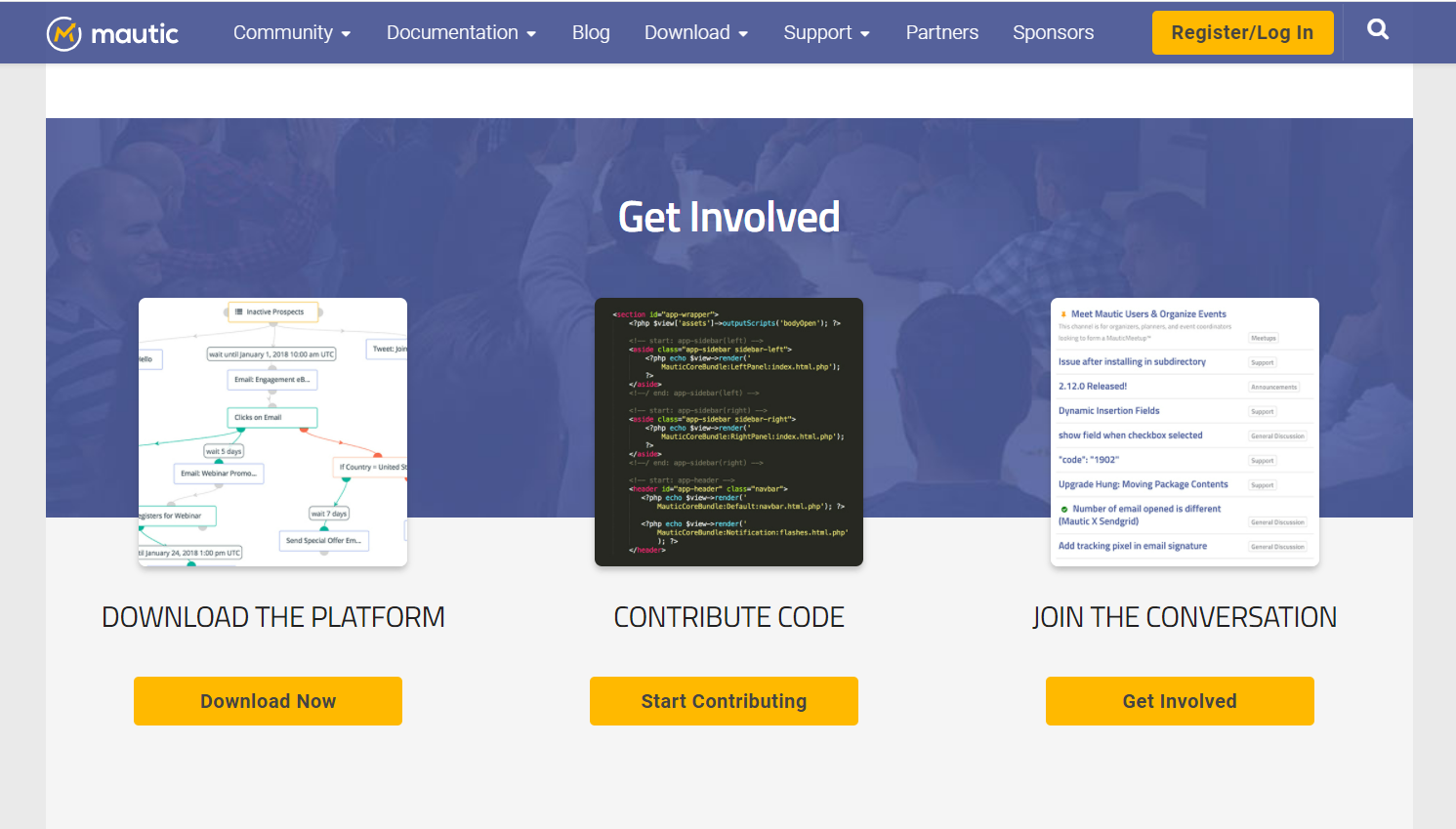1456x829 pixels.
Task: Open 'Meet Mautic Users & Organize Events' topic
Action: click(1148, 314)
